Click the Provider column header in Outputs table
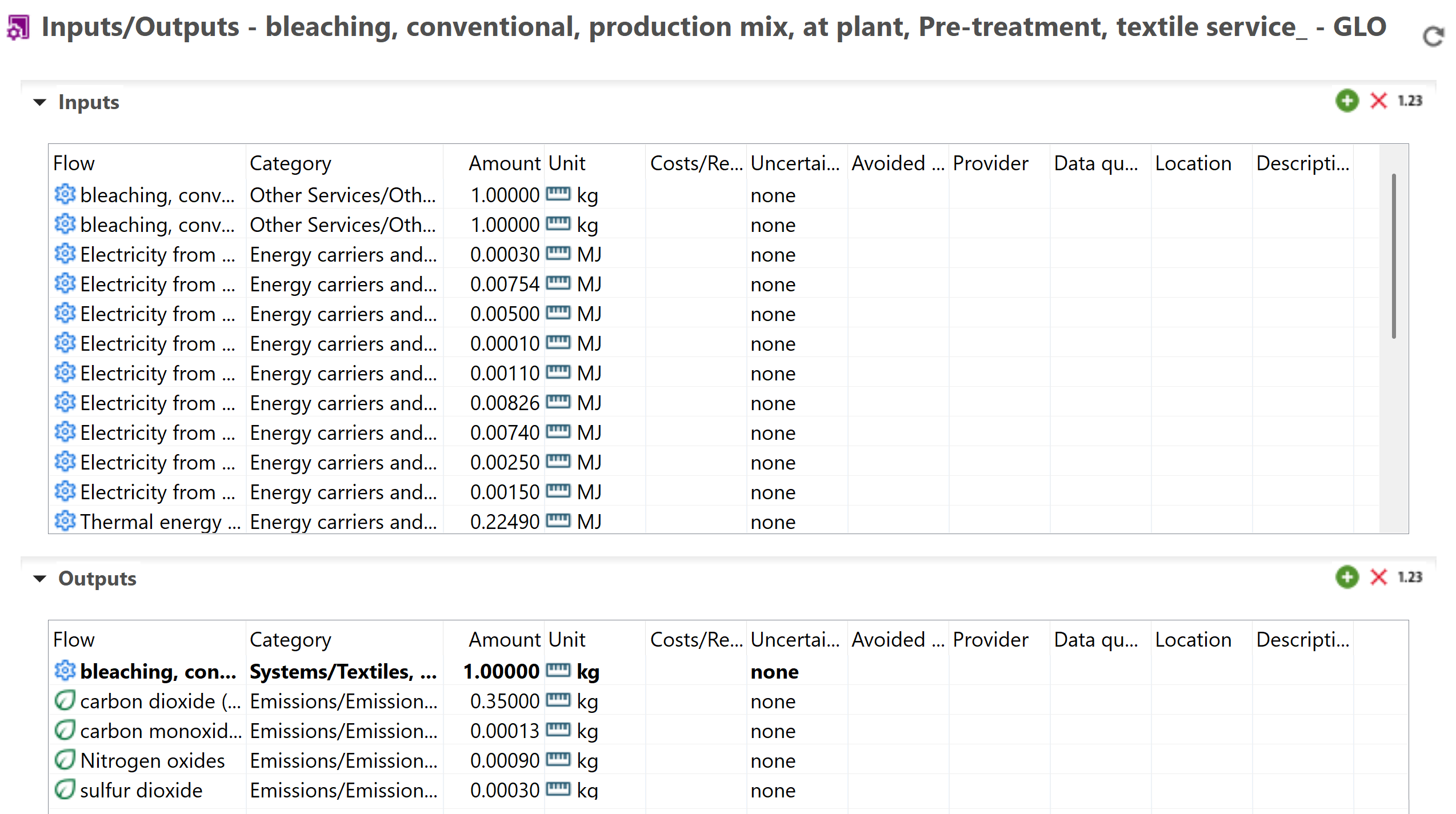1456x814 pixels. 990,640
